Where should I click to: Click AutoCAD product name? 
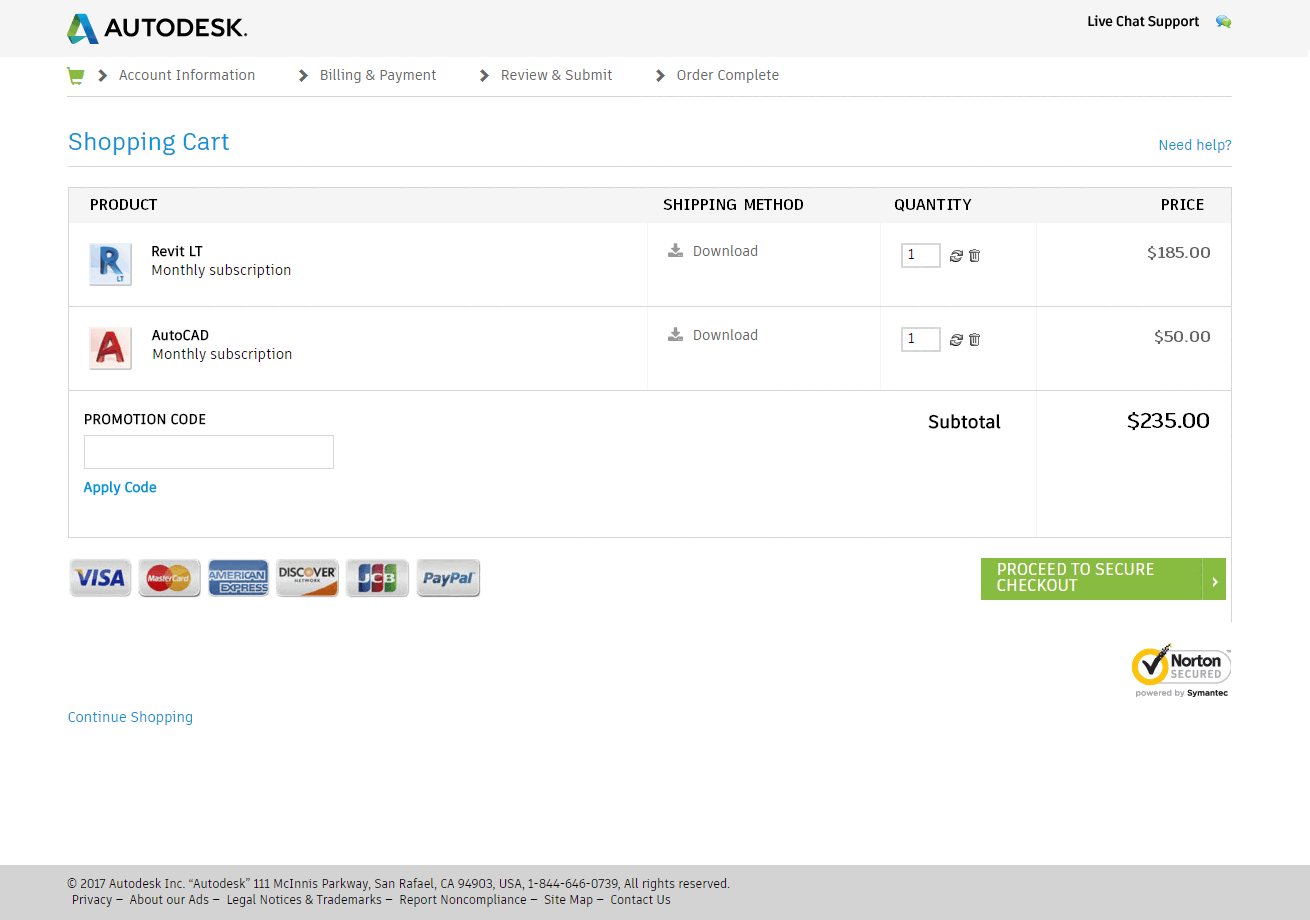pos(180,335)
